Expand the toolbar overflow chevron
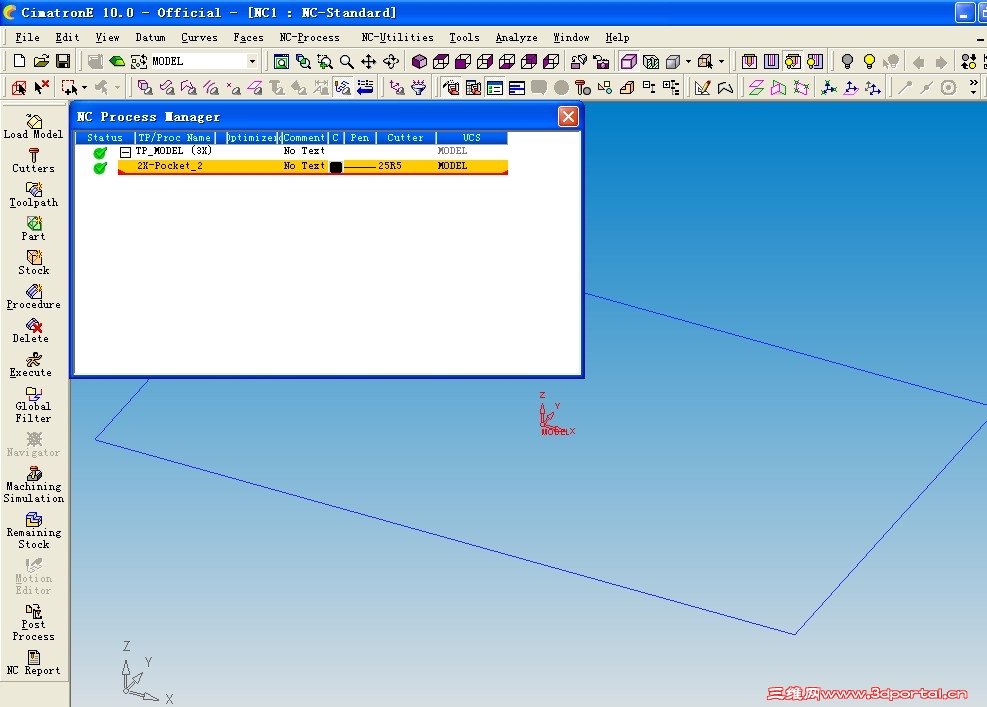The height and width of the screenshot is (707, 987). pyautogui.click(x=974, y=83)
